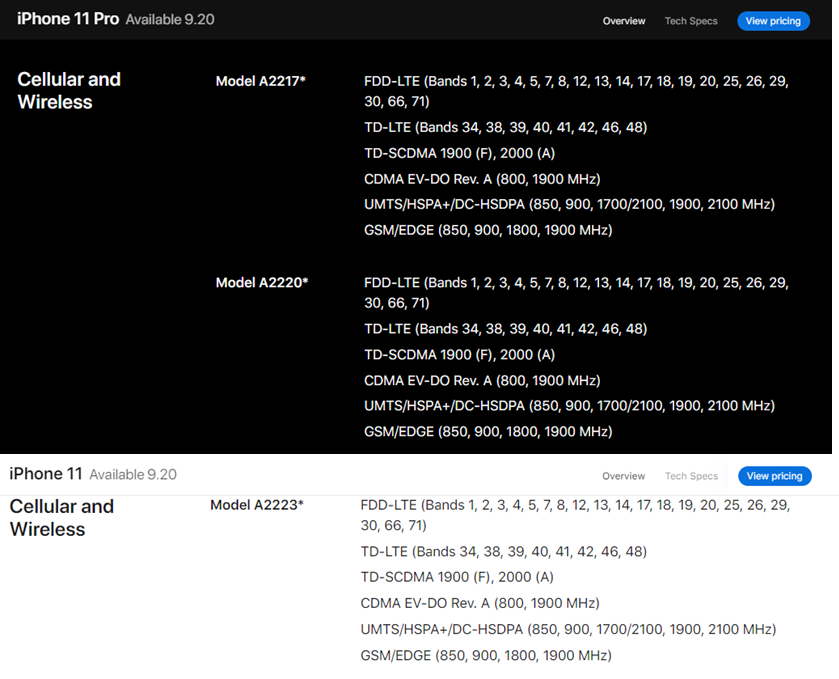
Task: Open Tech Specs in iPhone 11 Pro bar
Action: pyautogui.click(x=691, y=21)
